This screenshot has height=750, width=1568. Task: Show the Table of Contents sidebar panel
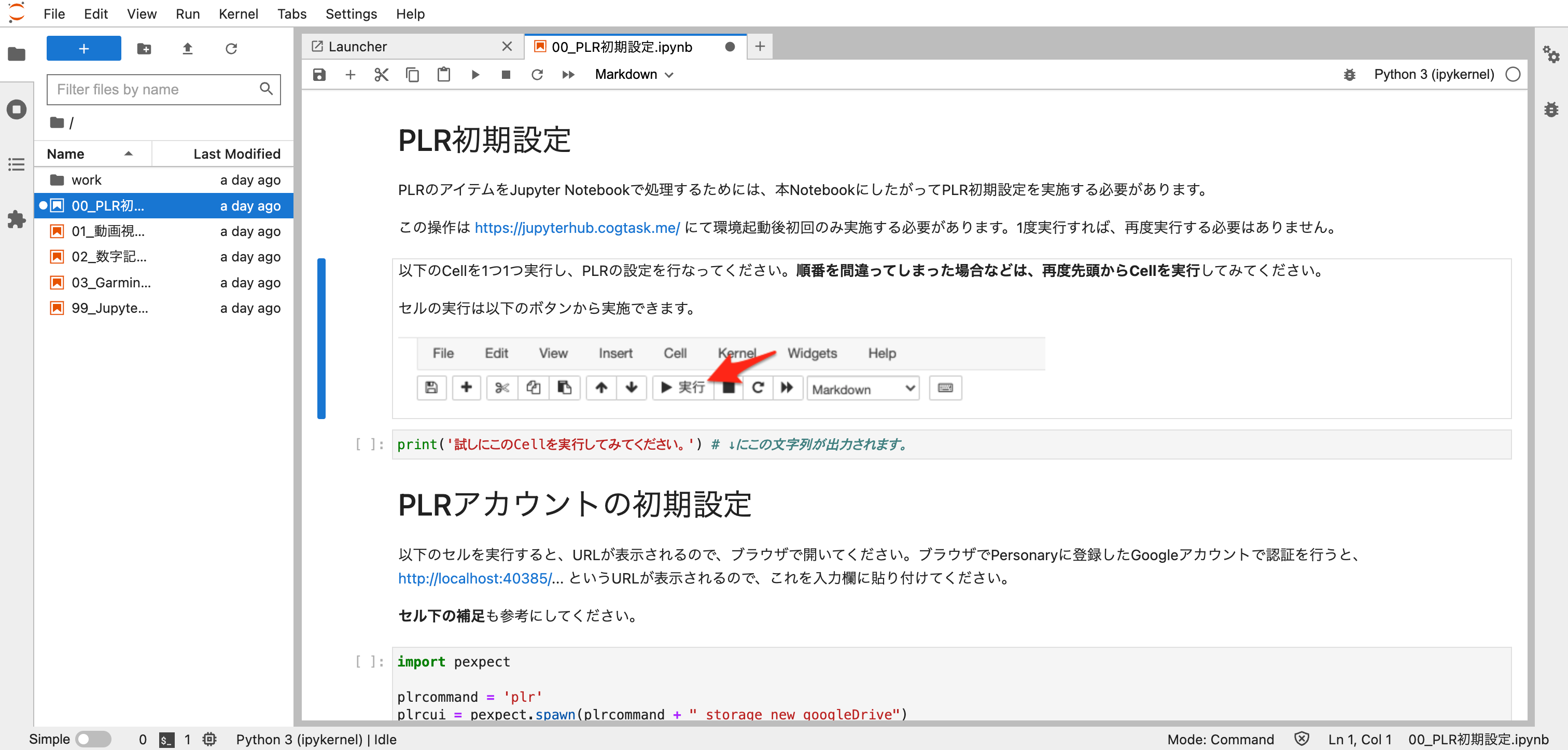[17, 164]
